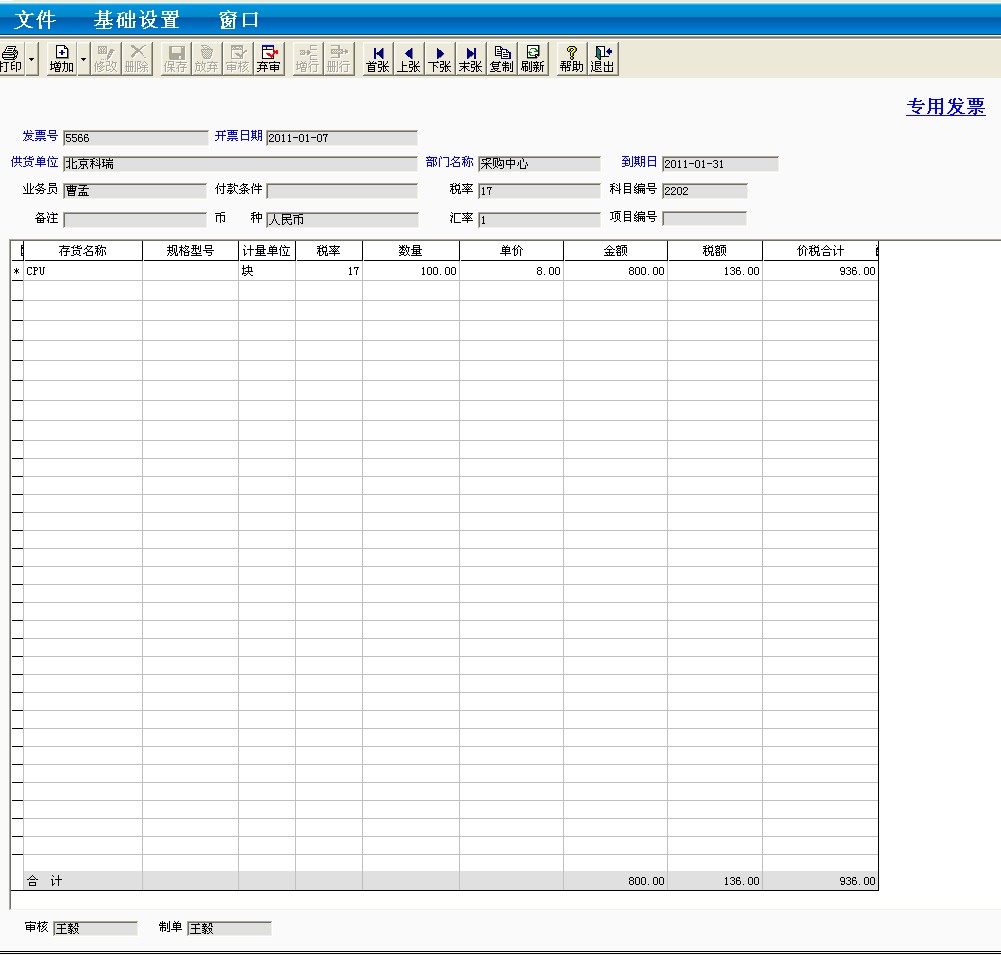This screenshot has width=1001, height=955.
Task: Go to previous invoice with 上张
Action: click(x=408, y=59)
